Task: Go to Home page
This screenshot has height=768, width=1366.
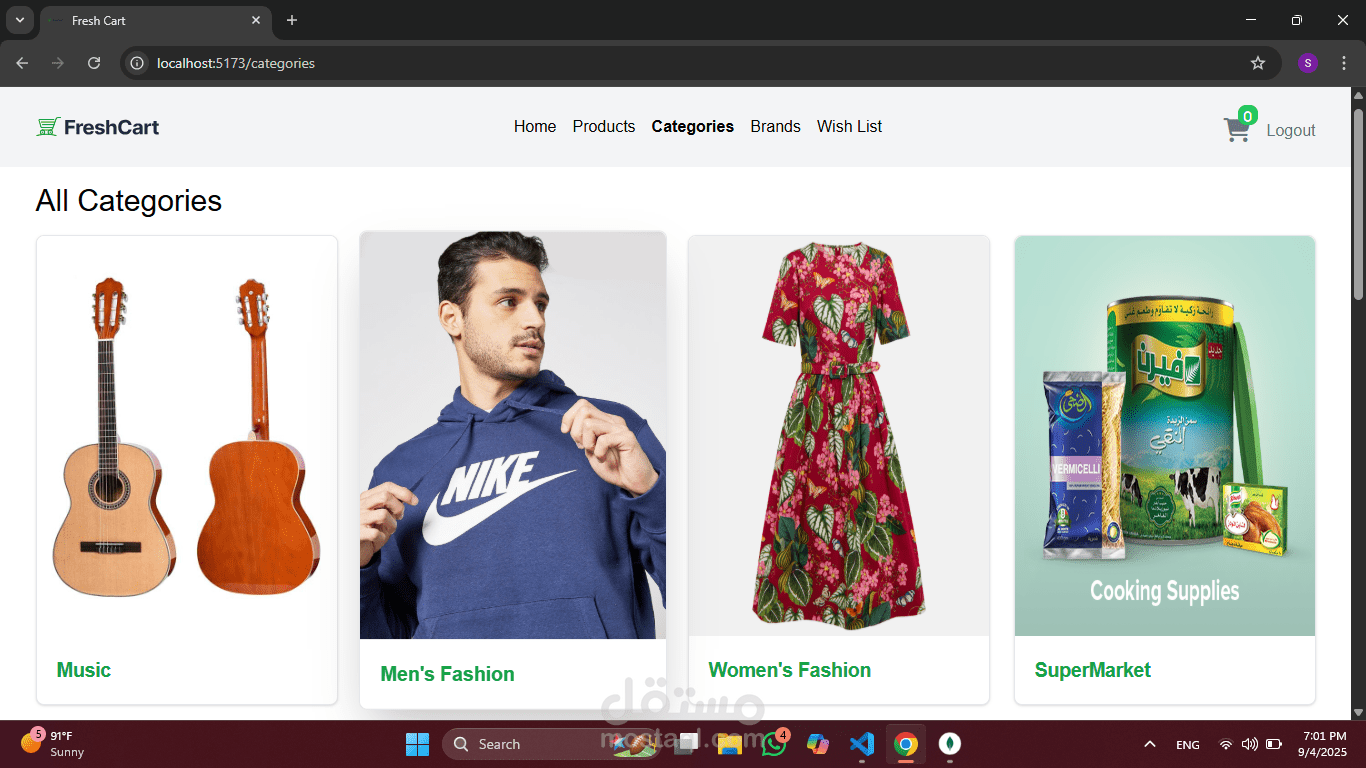Action: pos(535,127)
